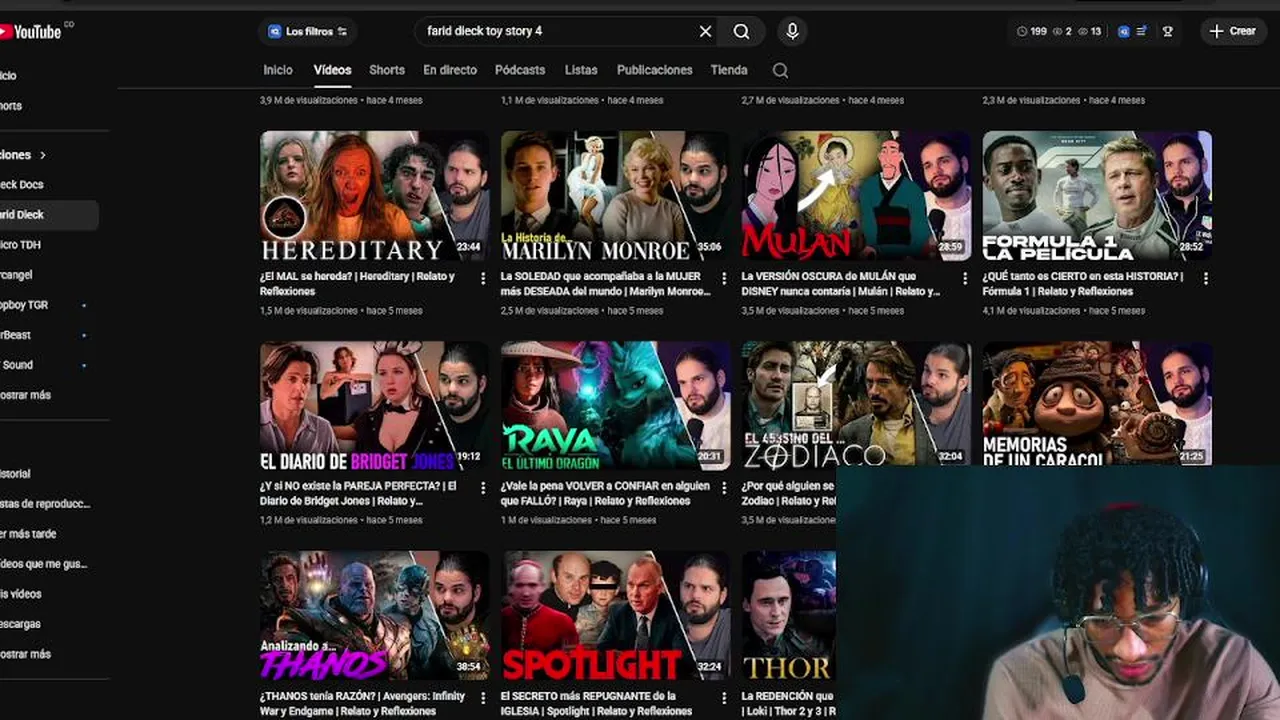The image size is (1280, 720).
Task: Click the Crear button
Action: coord(1233,31)
